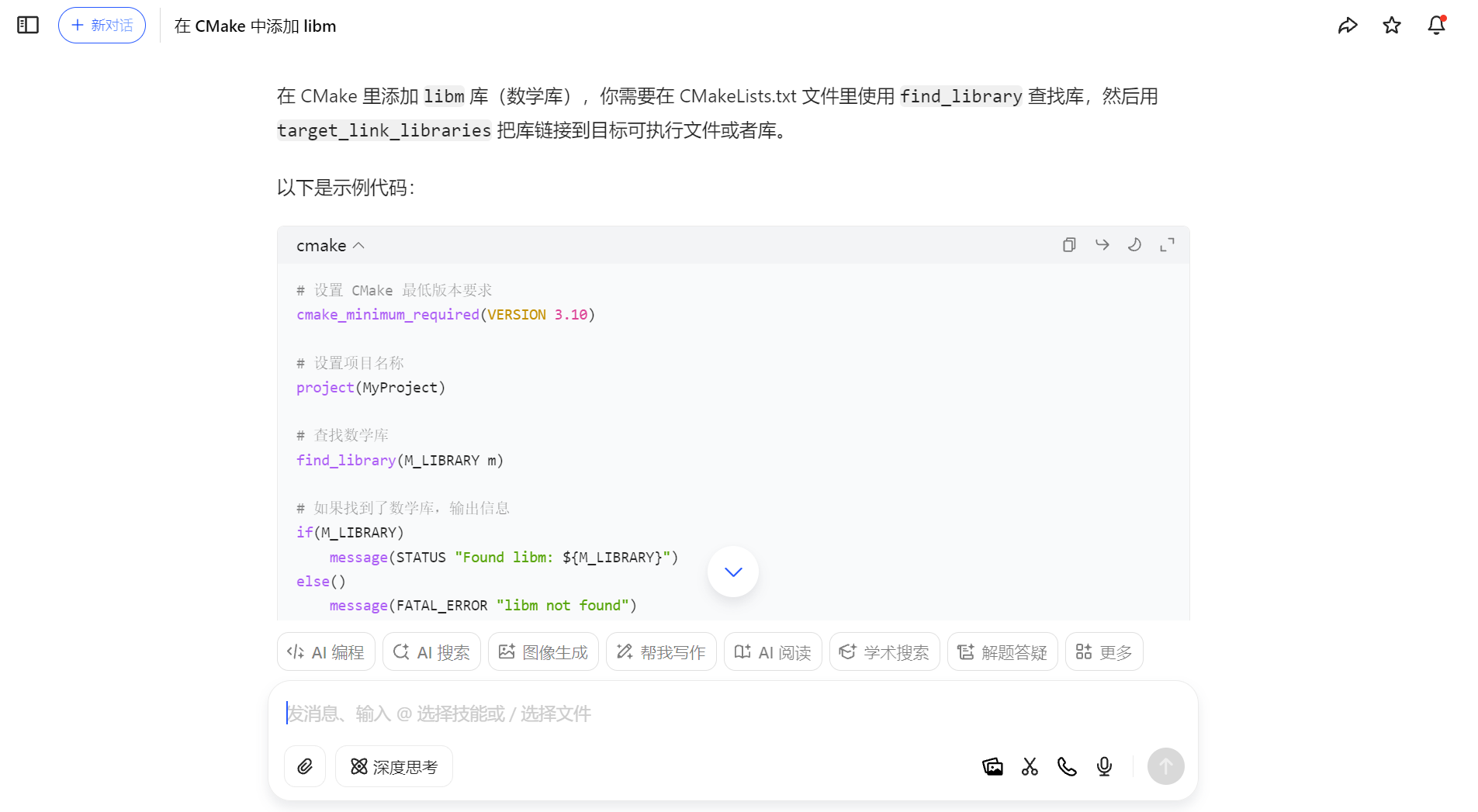Click the share arrow icon
The width and height of the screenshot is (1478, 812).
tap(1348, 26)
